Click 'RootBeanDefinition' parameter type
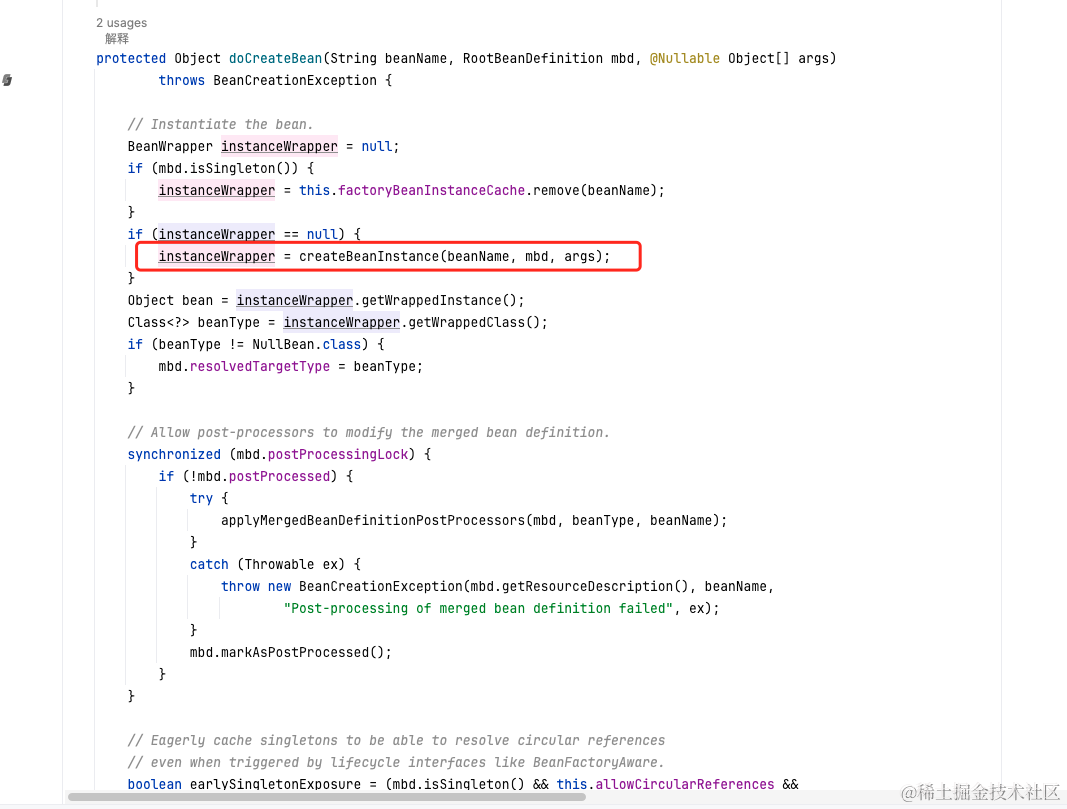Viewport: 1067px width, 809px height. 532,59
